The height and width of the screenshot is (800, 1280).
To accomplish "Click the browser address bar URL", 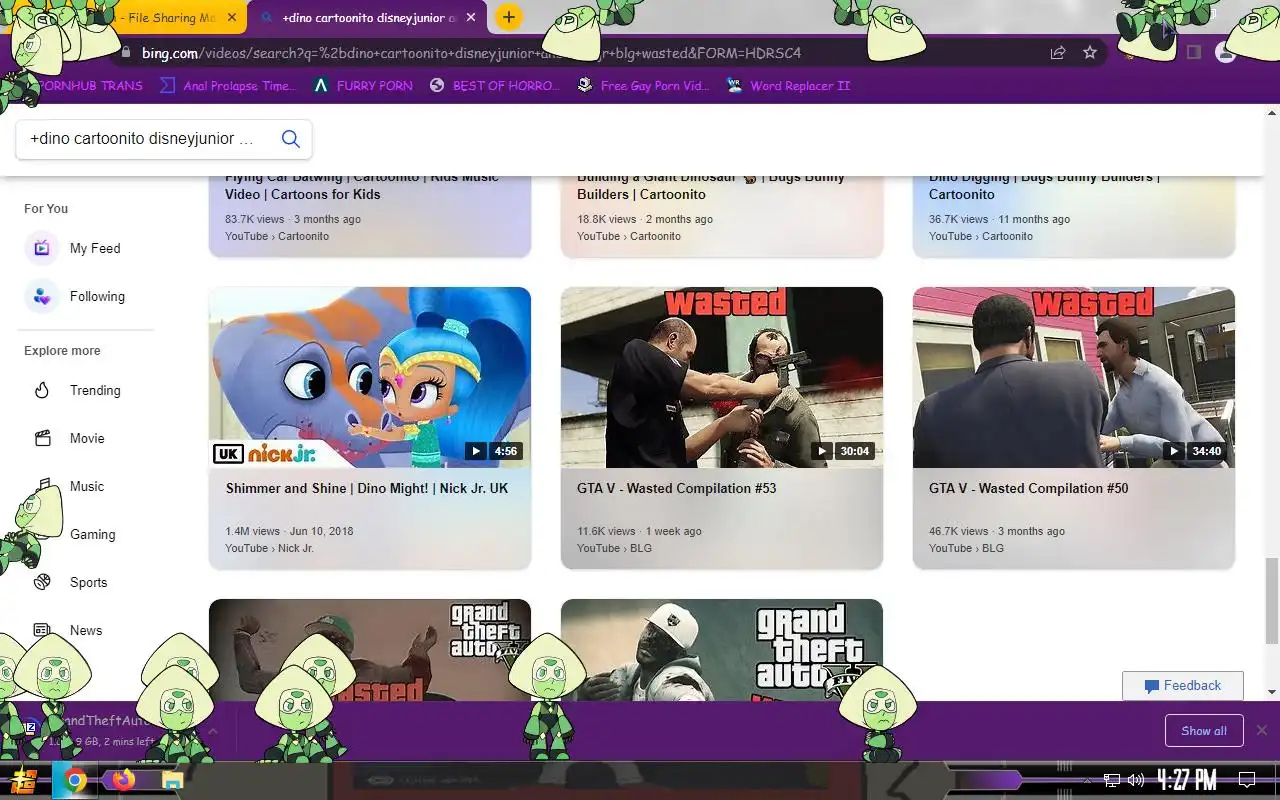I will (470, 53).
